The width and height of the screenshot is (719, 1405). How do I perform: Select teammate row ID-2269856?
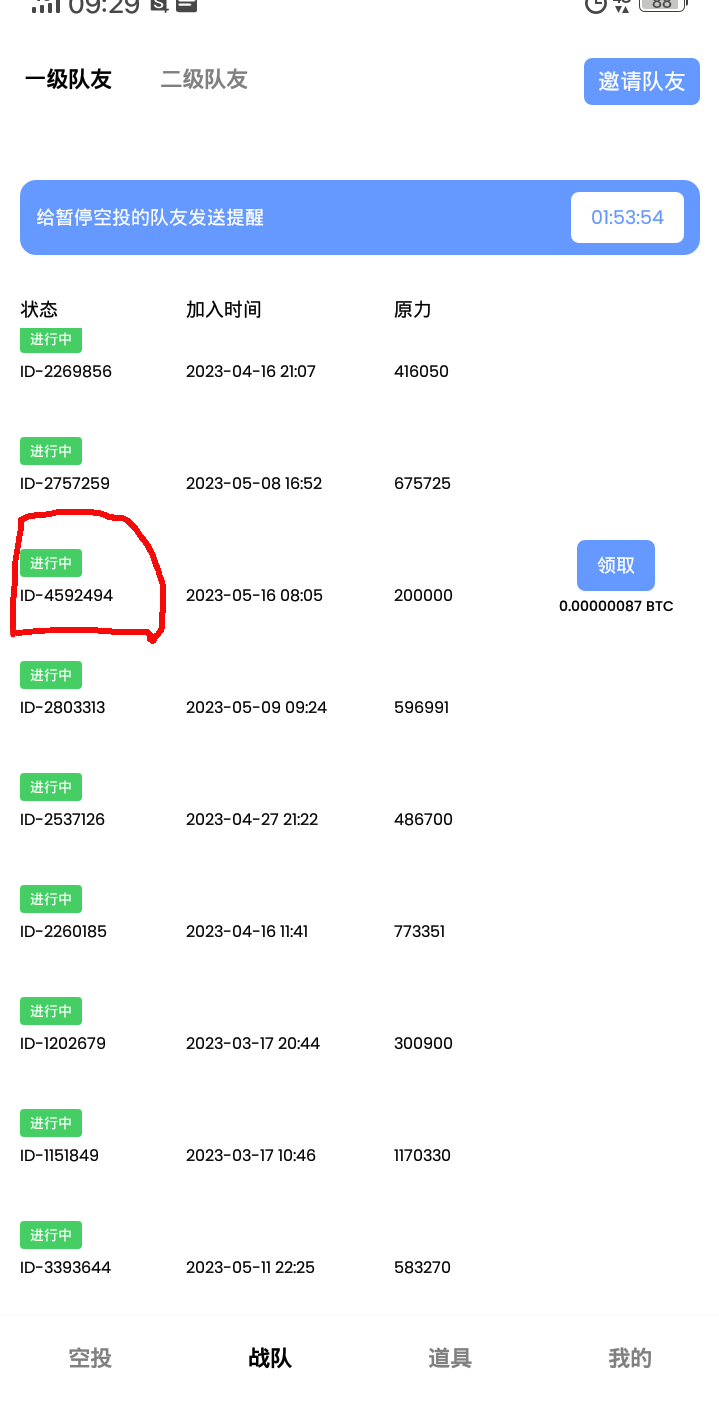66,371
